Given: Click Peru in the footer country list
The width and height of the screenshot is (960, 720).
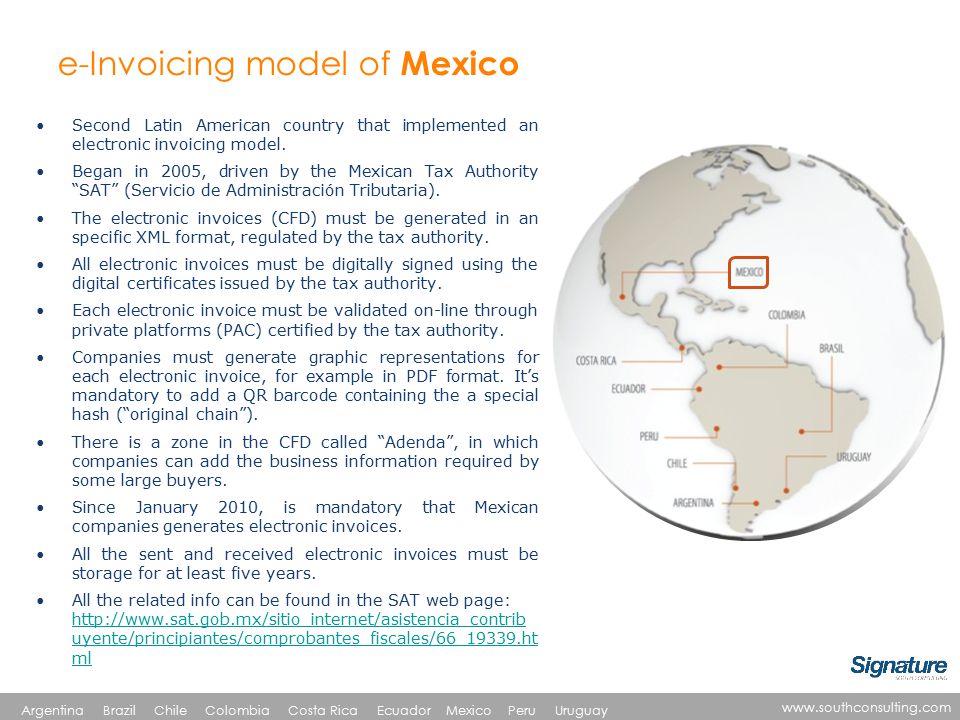Looking at the screenshot, I should [522, 710].
